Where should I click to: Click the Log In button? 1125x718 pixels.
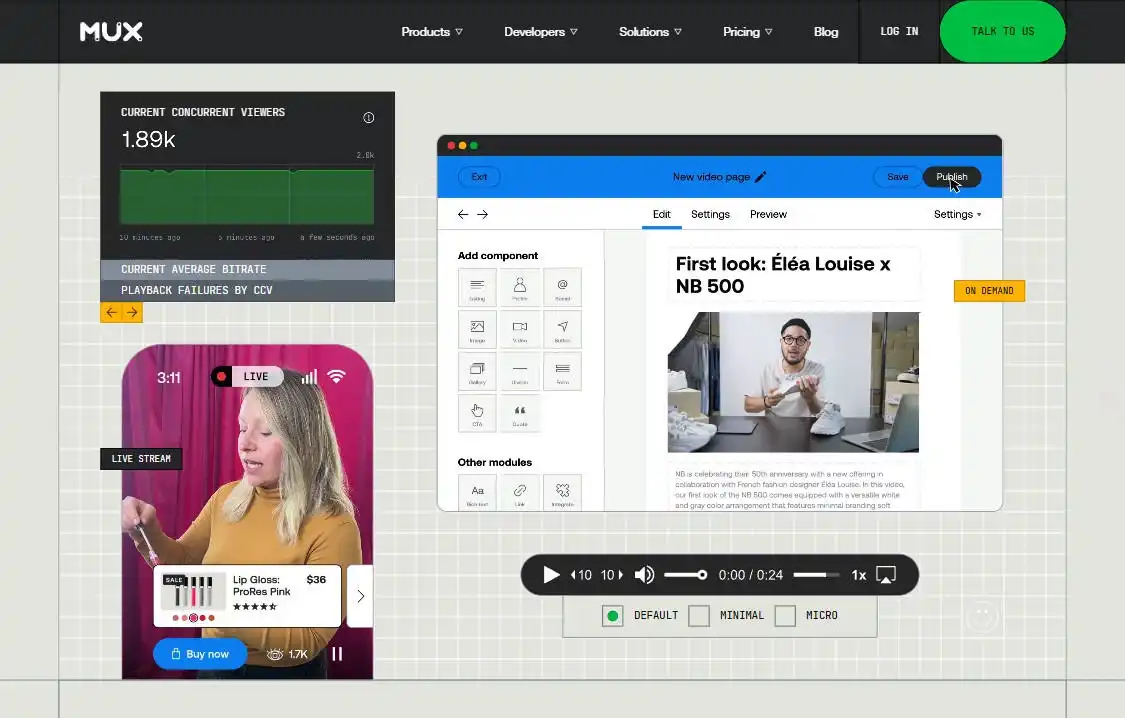pyautogui.click(x=899, y=32)
